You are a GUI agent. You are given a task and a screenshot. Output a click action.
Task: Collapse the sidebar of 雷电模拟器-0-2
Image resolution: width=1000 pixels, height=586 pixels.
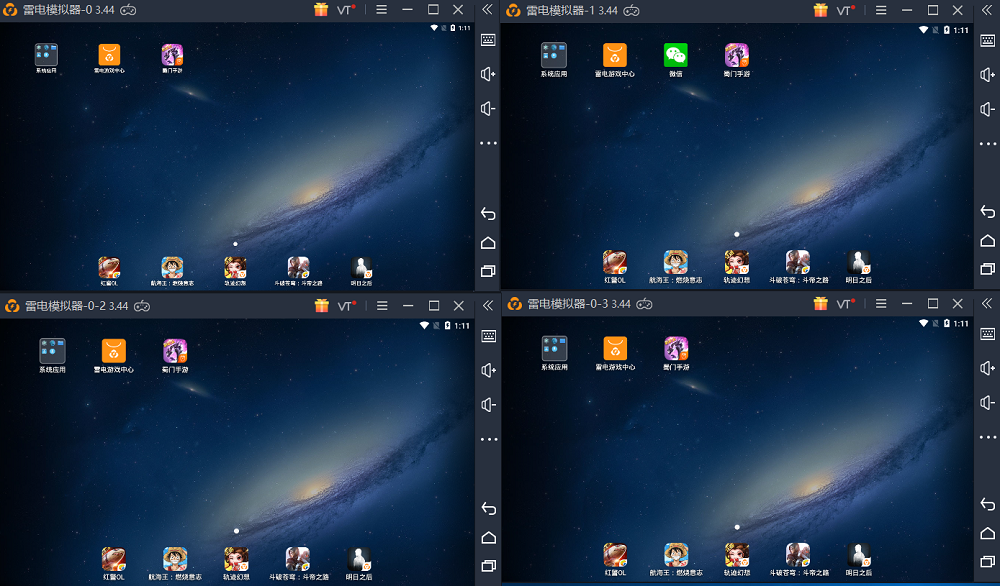click(488, 305)
